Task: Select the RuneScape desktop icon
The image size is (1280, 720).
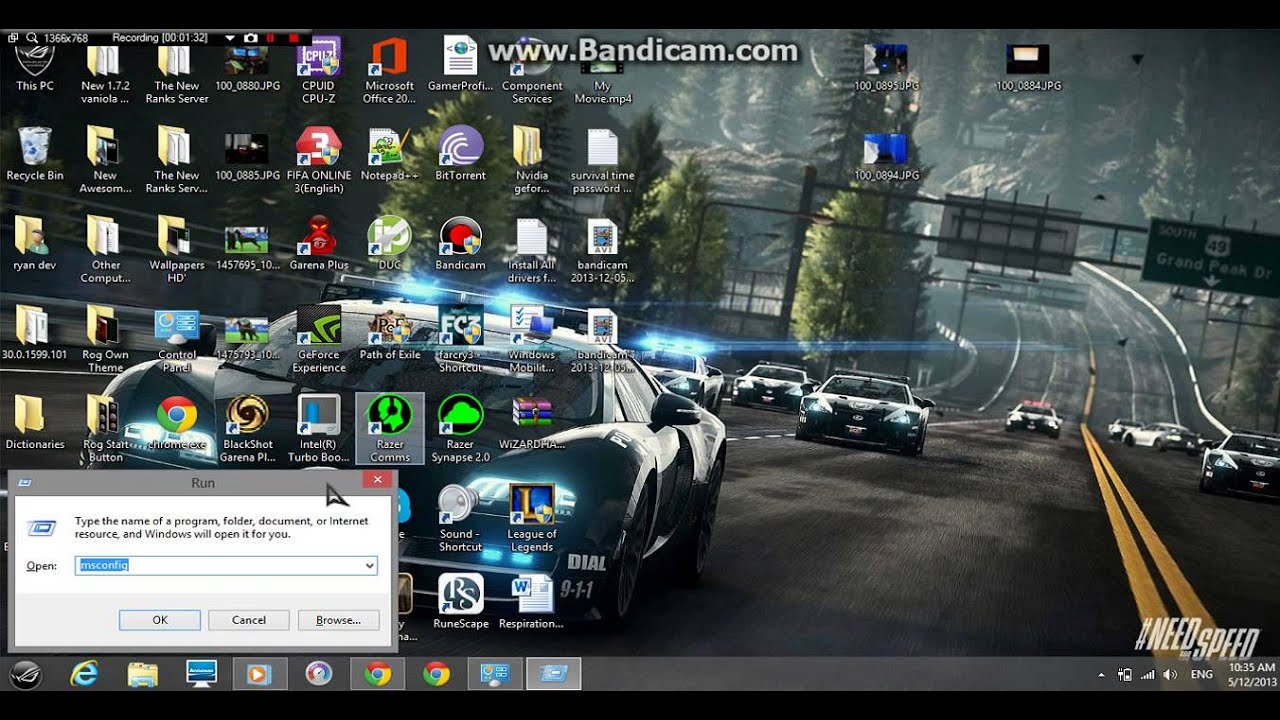Action: [460, 602]
